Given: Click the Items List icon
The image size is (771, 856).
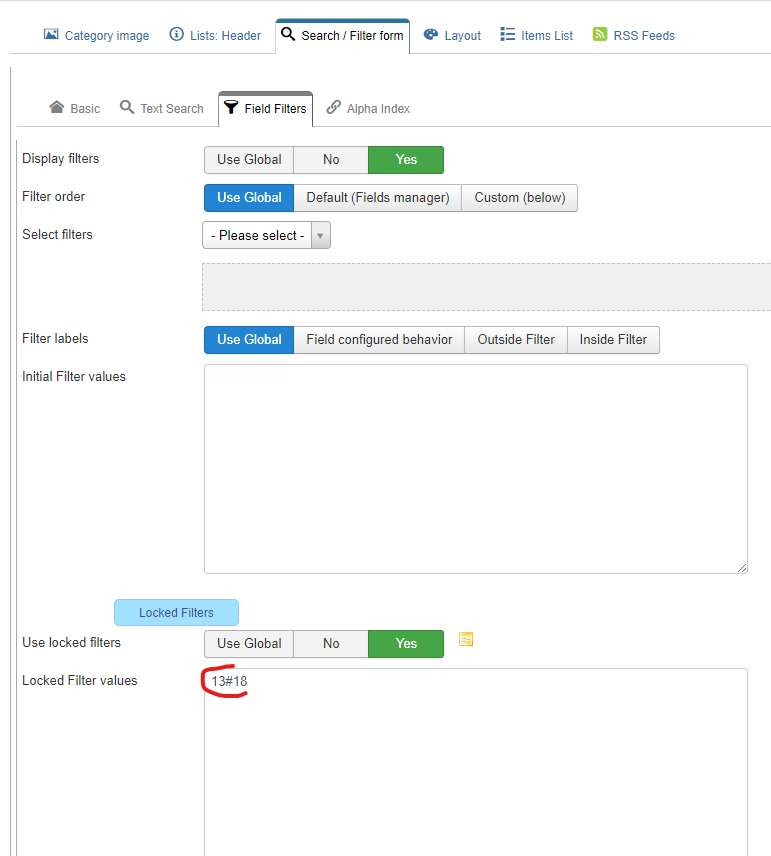Looking at the screenshot, I should click(x=507, y=34).
